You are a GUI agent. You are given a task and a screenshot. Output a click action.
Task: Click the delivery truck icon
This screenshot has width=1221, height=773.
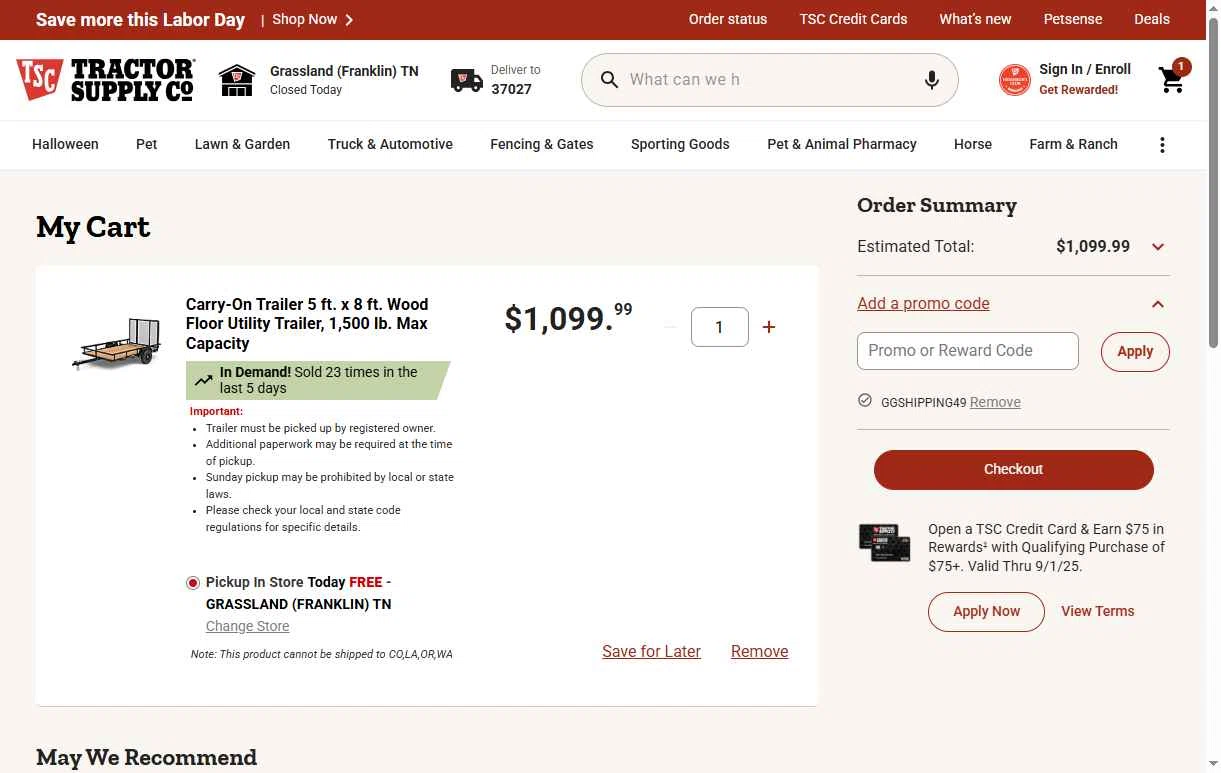pos(466,80)
